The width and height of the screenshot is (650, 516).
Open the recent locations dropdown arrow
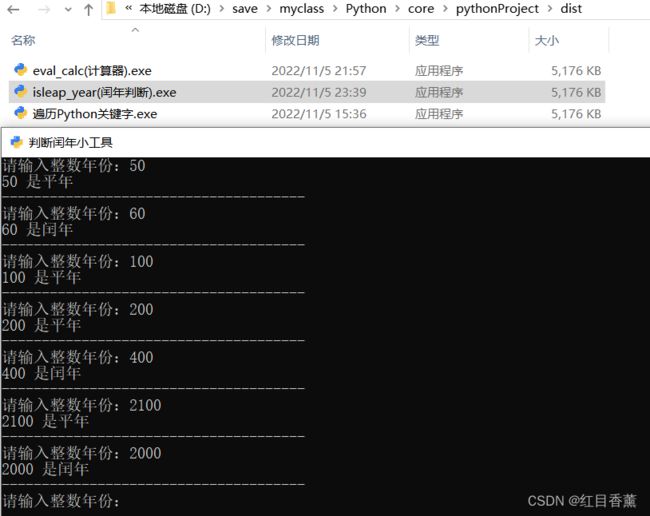click(68, 10)
